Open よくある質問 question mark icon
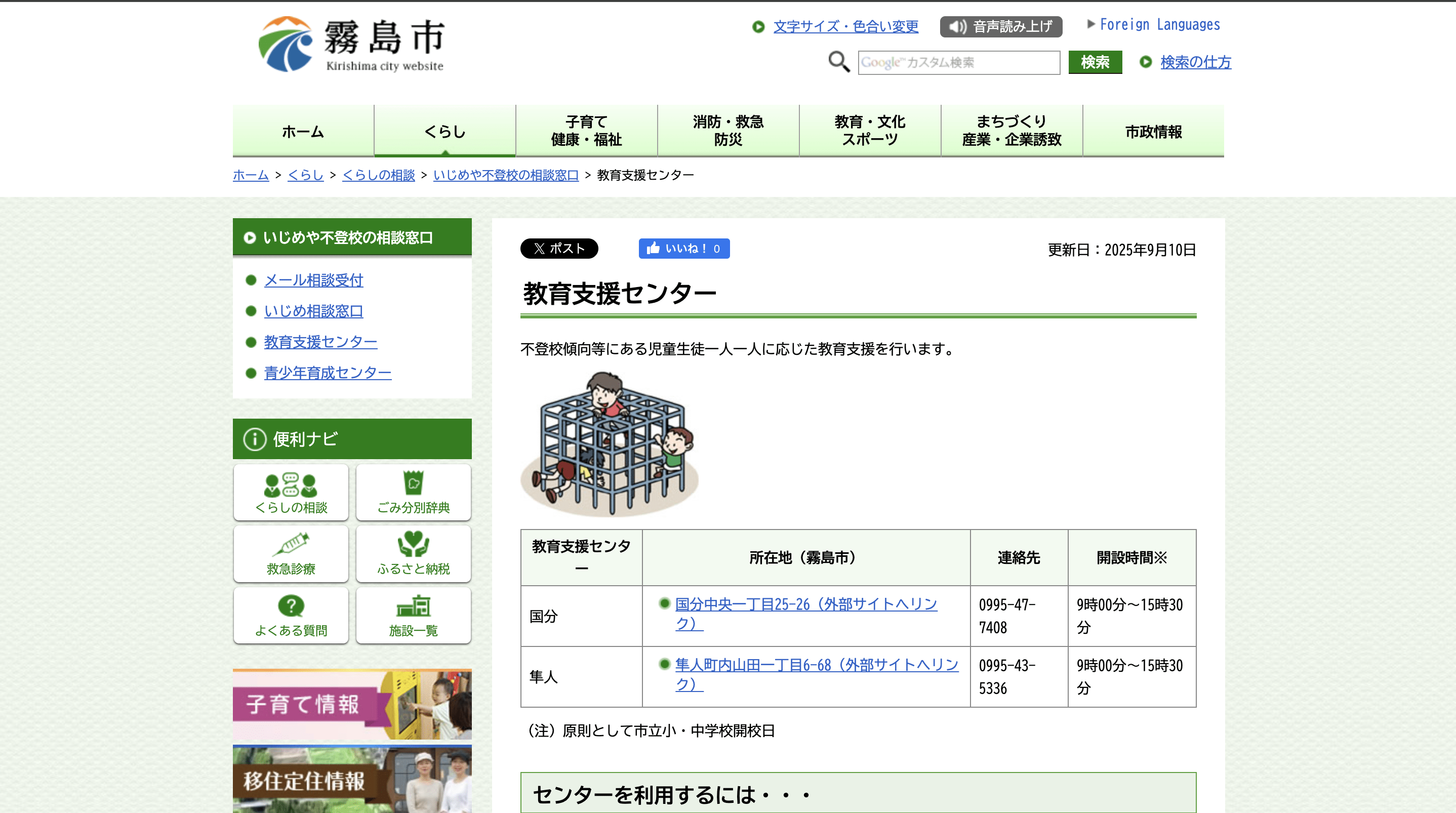This screenshot has height=813, width=1456. (x=291, y=615)
